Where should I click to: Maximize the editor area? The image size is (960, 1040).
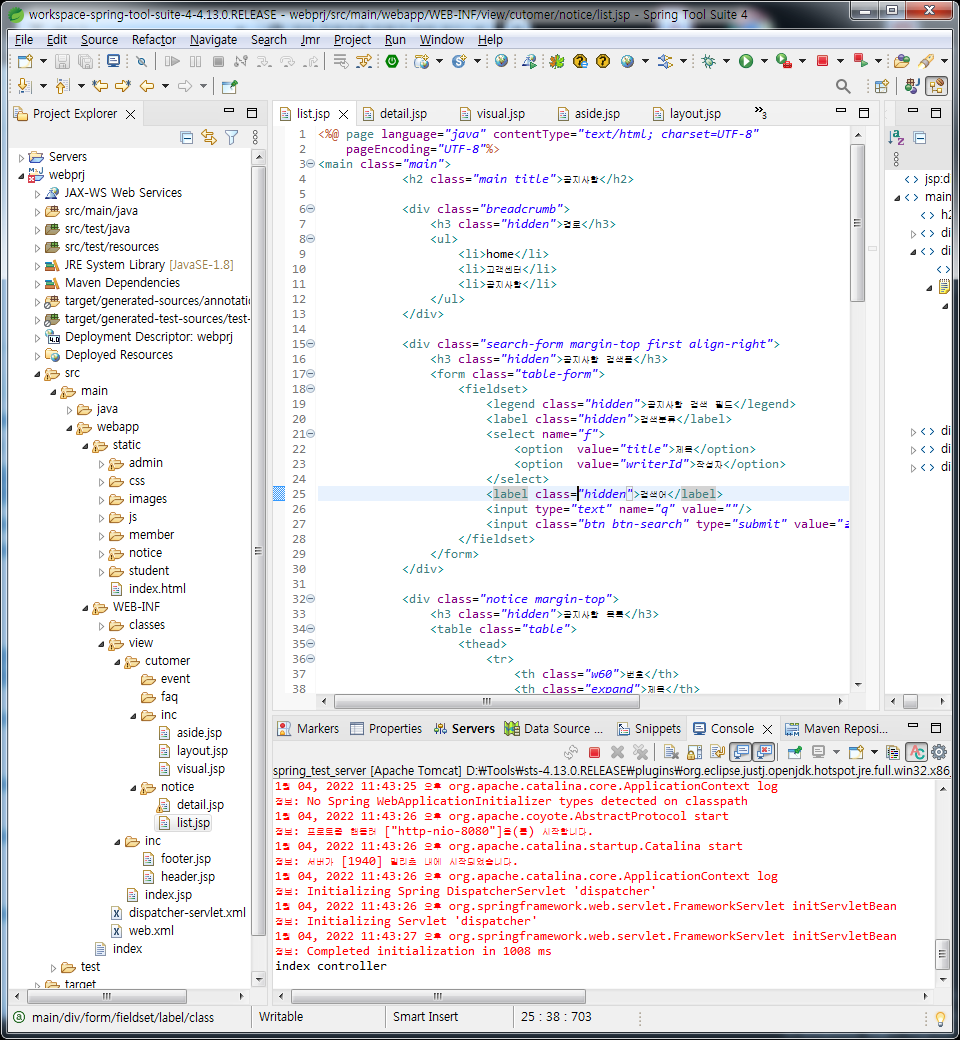[x=864, y=113]
